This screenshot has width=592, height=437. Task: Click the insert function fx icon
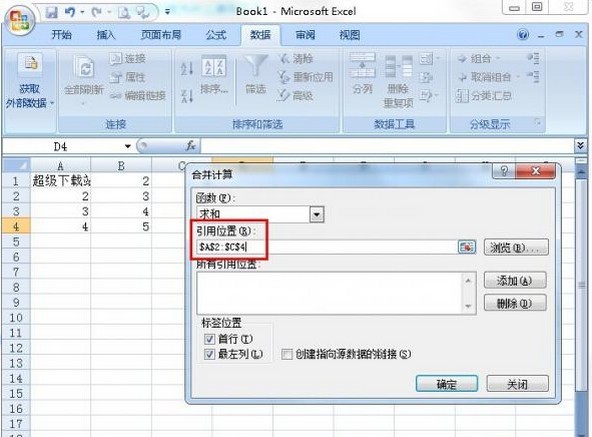[191, 146]
